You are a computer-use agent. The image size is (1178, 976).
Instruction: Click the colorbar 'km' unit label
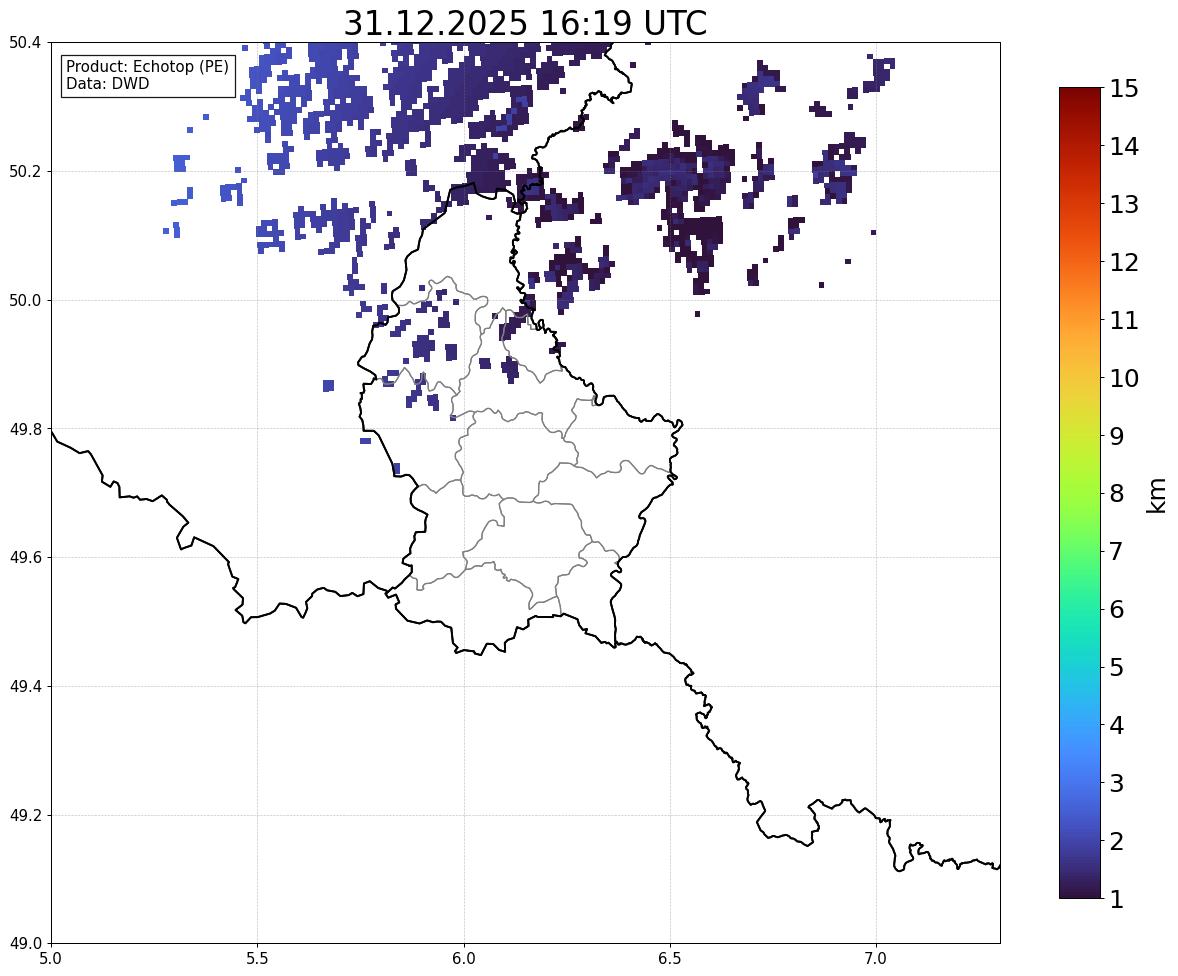coord(1157,495)
